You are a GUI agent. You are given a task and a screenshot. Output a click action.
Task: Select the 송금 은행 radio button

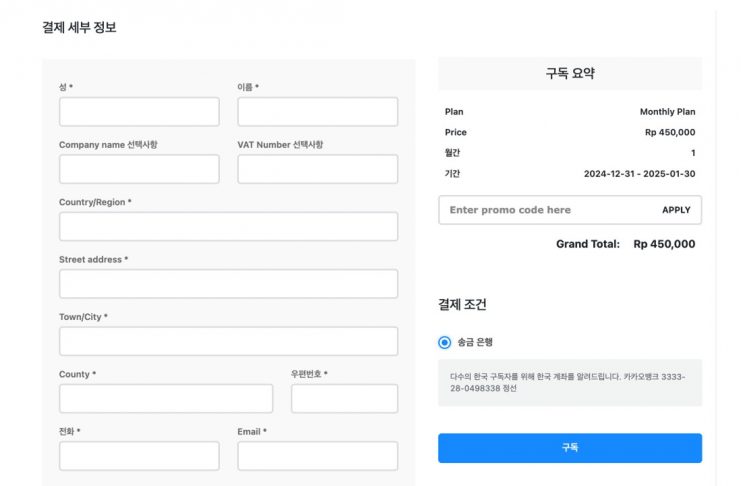click(445, 342)
